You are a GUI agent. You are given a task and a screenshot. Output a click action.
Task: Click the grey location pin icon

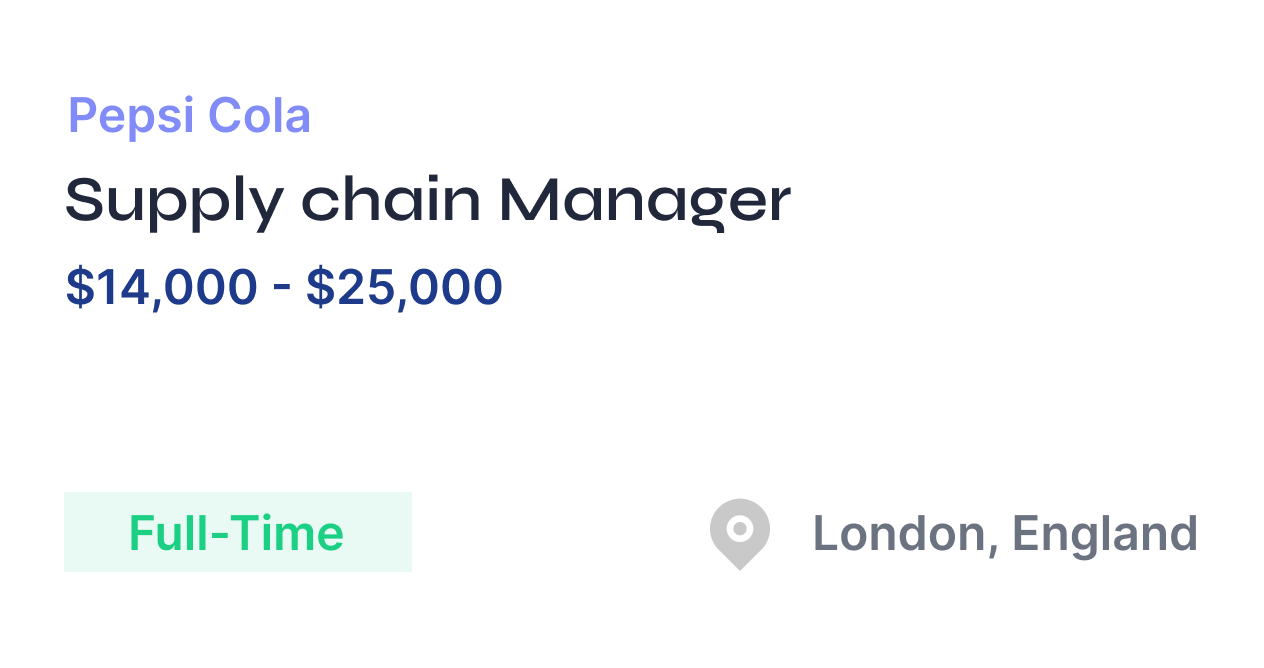tap(740, 534)
